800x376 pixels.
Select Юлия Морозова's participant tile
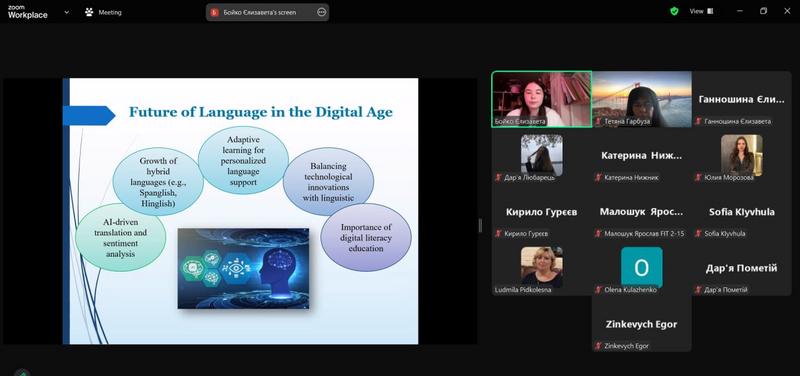741,155
